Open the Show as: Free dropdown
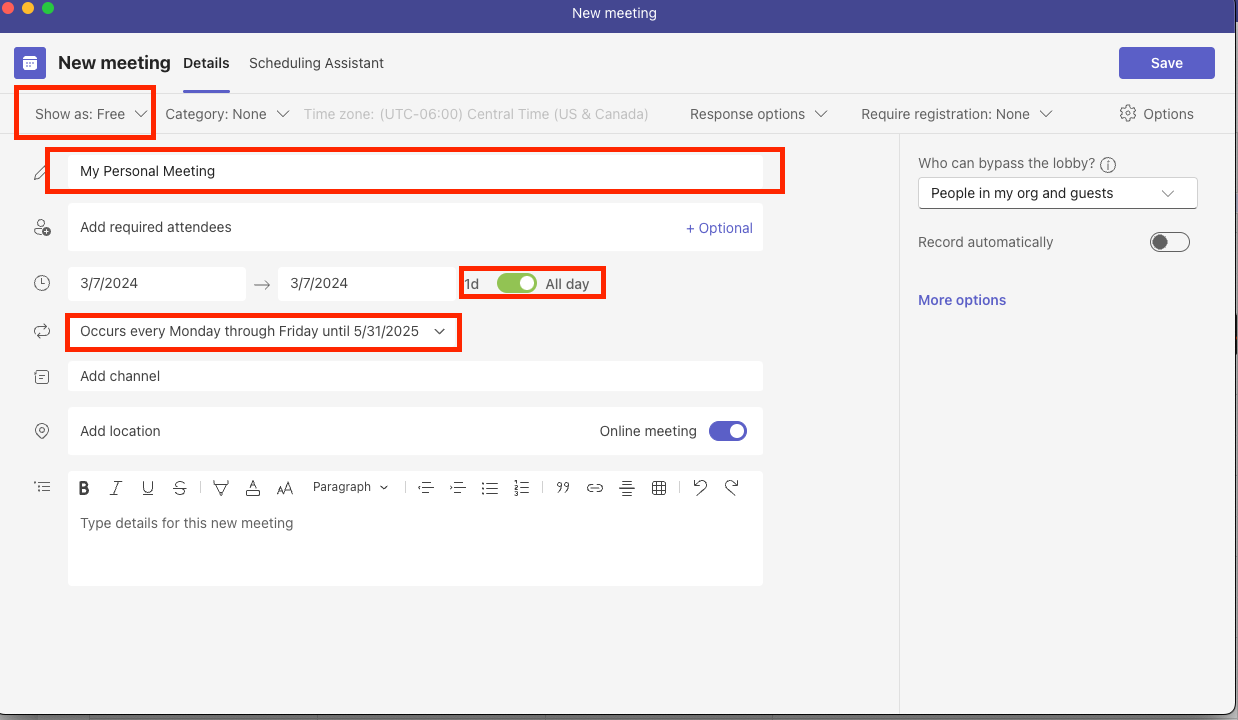The height and width of the screenshot is (720, 1238). coord(90,114)
